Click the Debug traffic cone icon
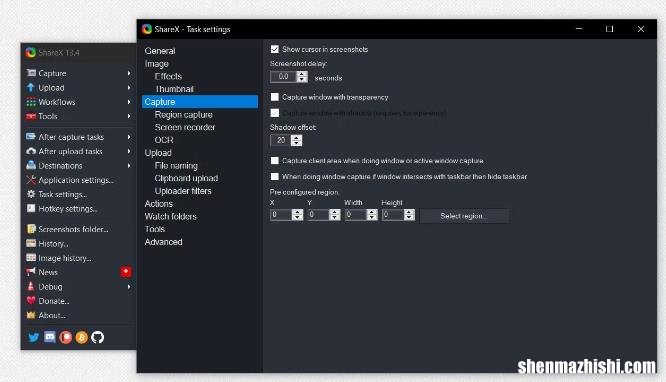This screenshot has height=382, width=666. (x=31, y=286)
